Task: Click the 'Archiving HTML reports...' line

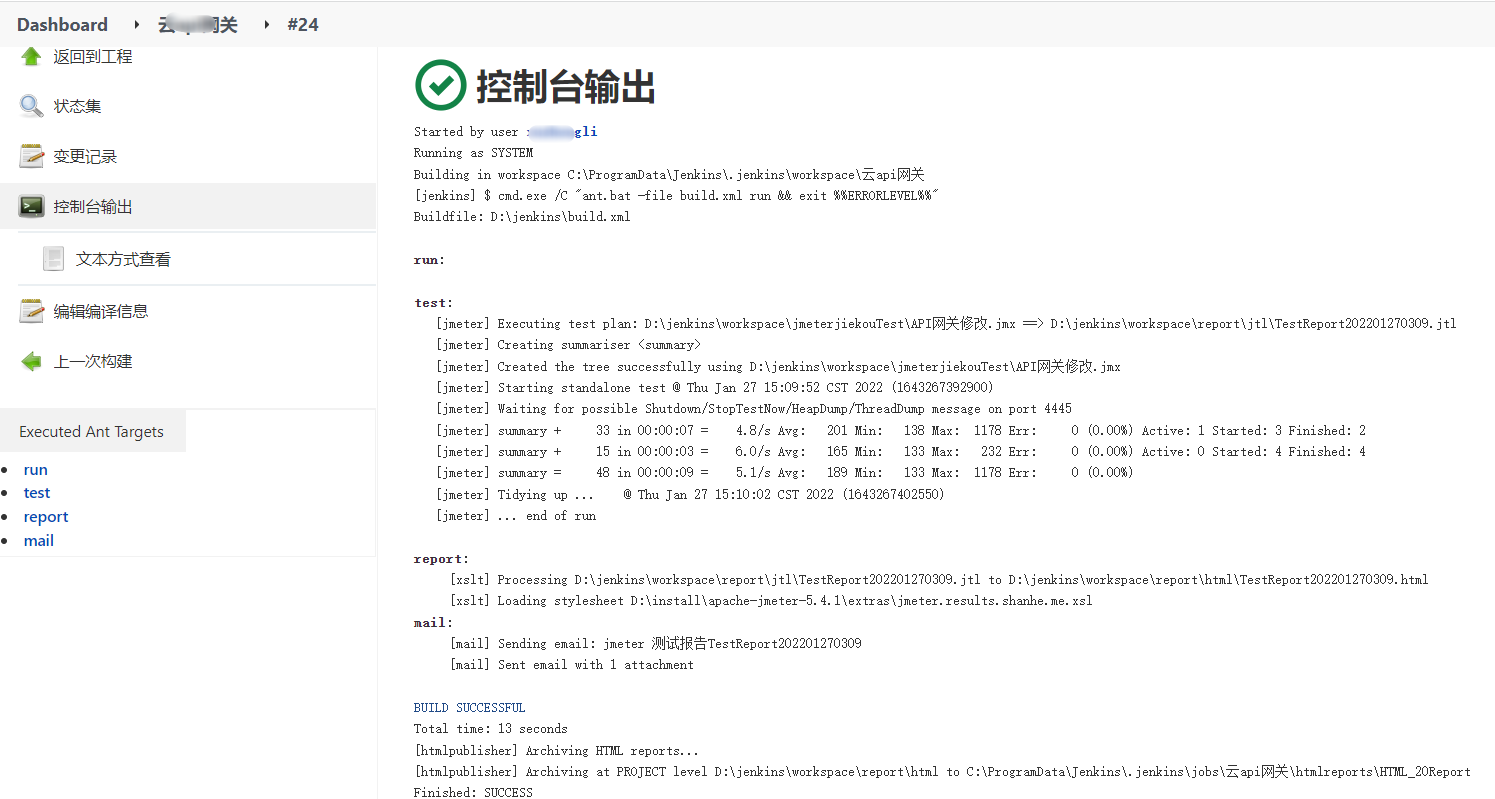Action: [x=557, y=750]
